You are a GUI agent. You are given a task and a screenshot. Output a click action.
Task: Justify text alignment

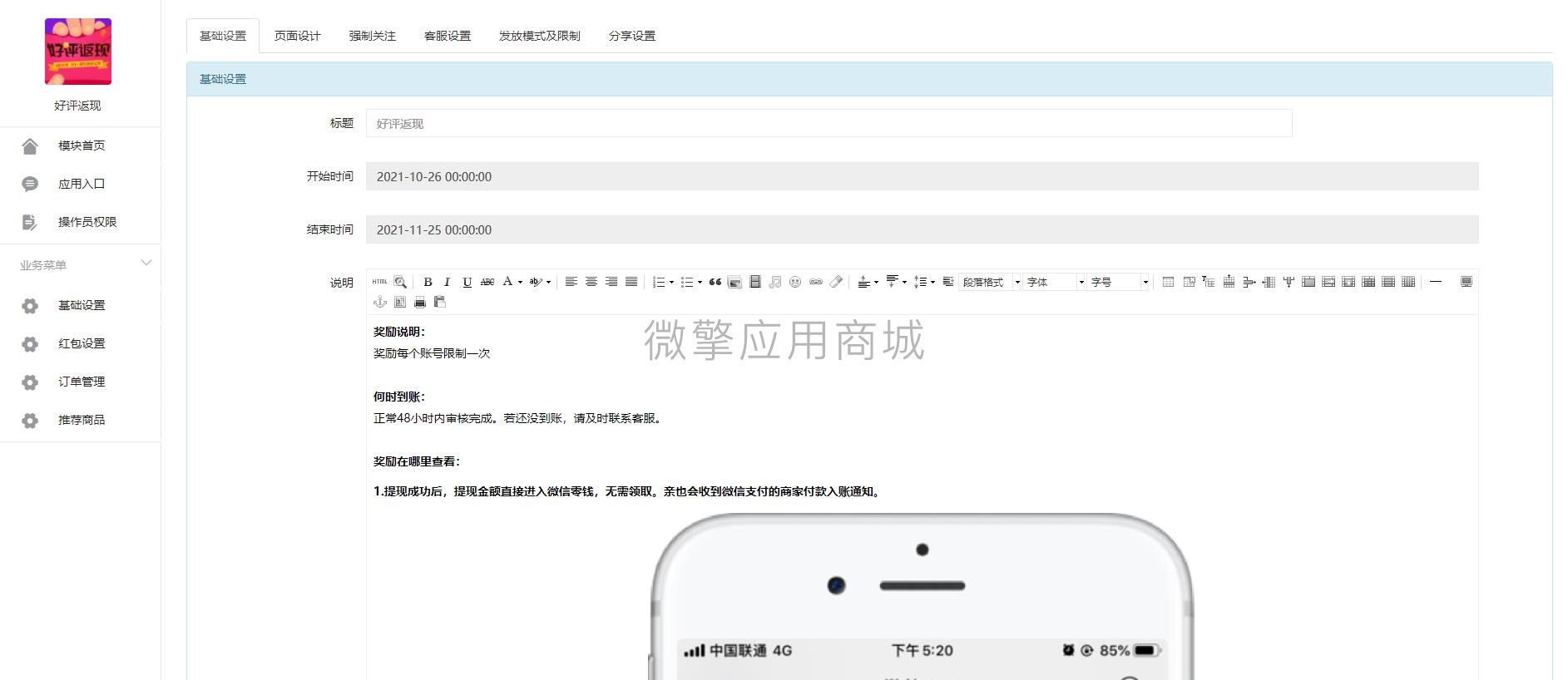[631, 282]
